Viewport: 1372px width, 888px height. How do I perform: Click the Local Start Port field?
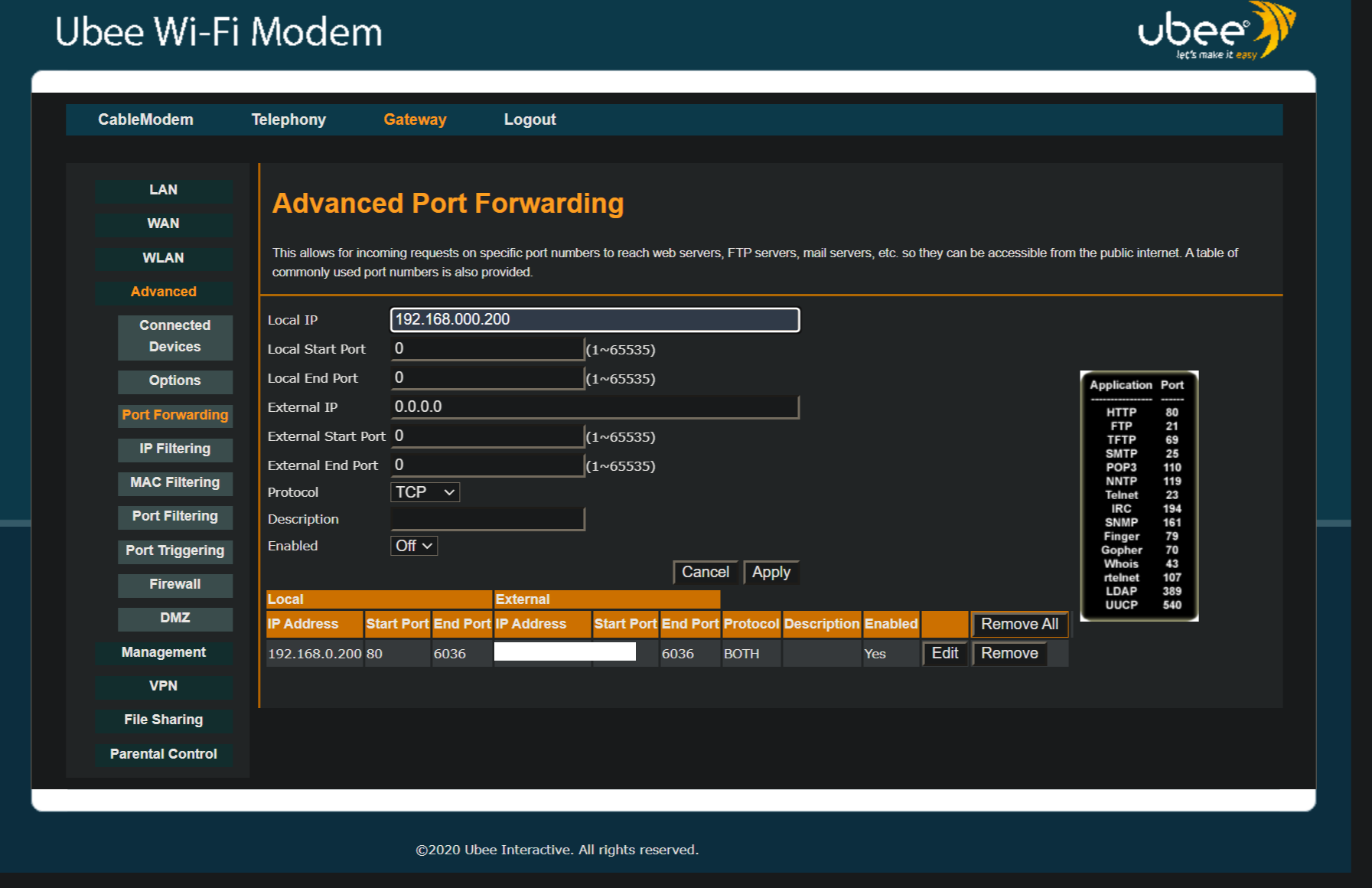487,349
